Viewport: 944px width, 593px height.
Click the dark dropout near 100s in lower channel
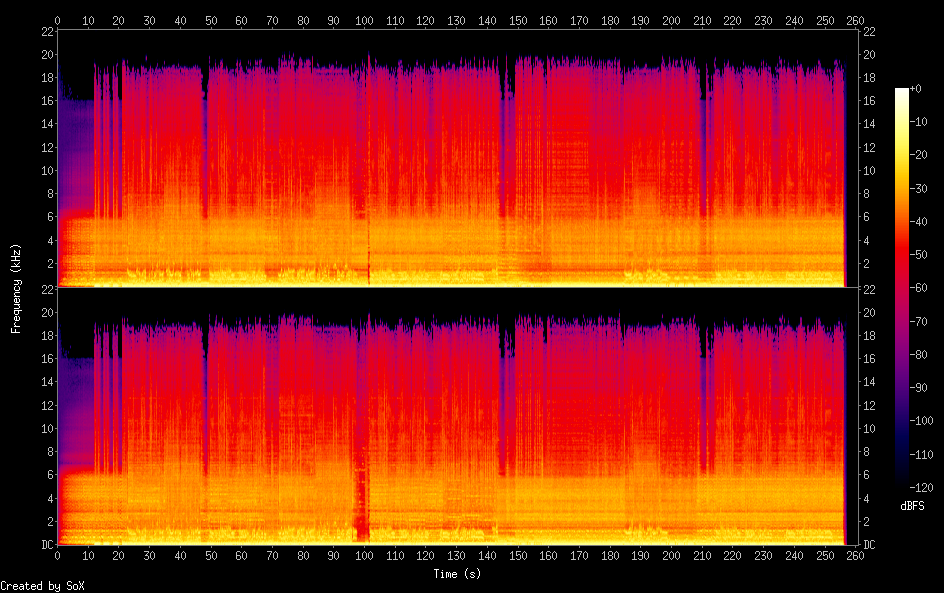[362, 510]
